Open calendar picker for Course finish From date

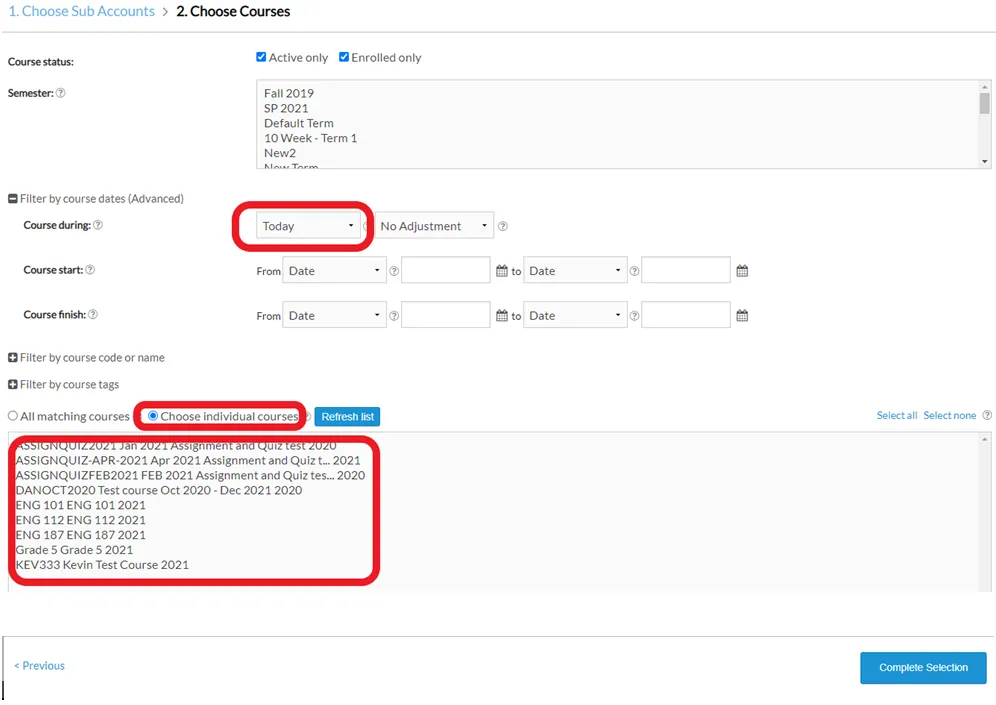tap(502, 316)
